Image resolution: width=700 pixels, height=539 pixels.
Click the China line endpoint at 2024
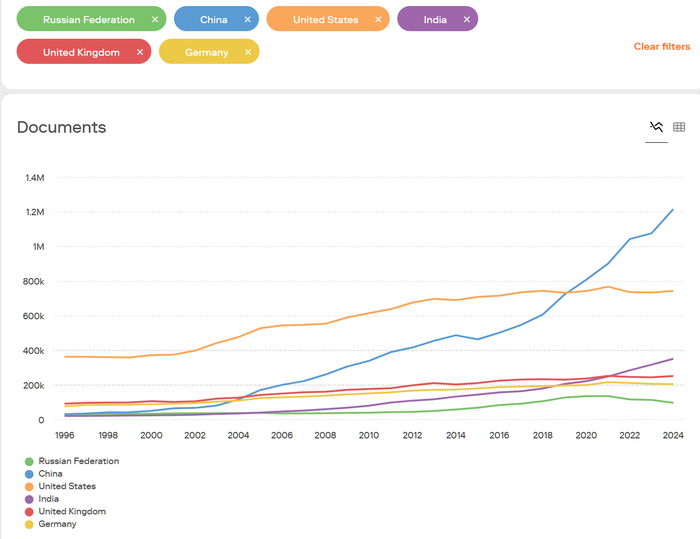pos(673,210)
